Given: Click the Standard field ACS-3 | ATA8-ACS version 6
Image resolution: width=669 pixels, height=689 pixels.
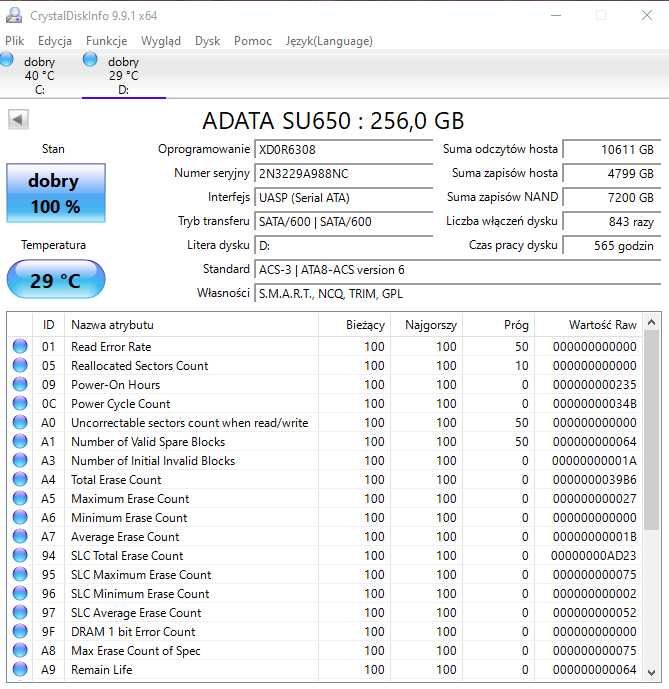Looking at the screenshot, I should (458, 270).
